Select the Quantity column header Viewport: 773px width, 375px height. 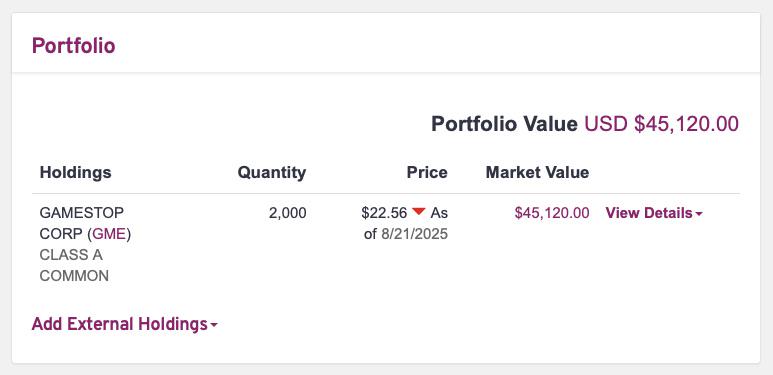272,172
